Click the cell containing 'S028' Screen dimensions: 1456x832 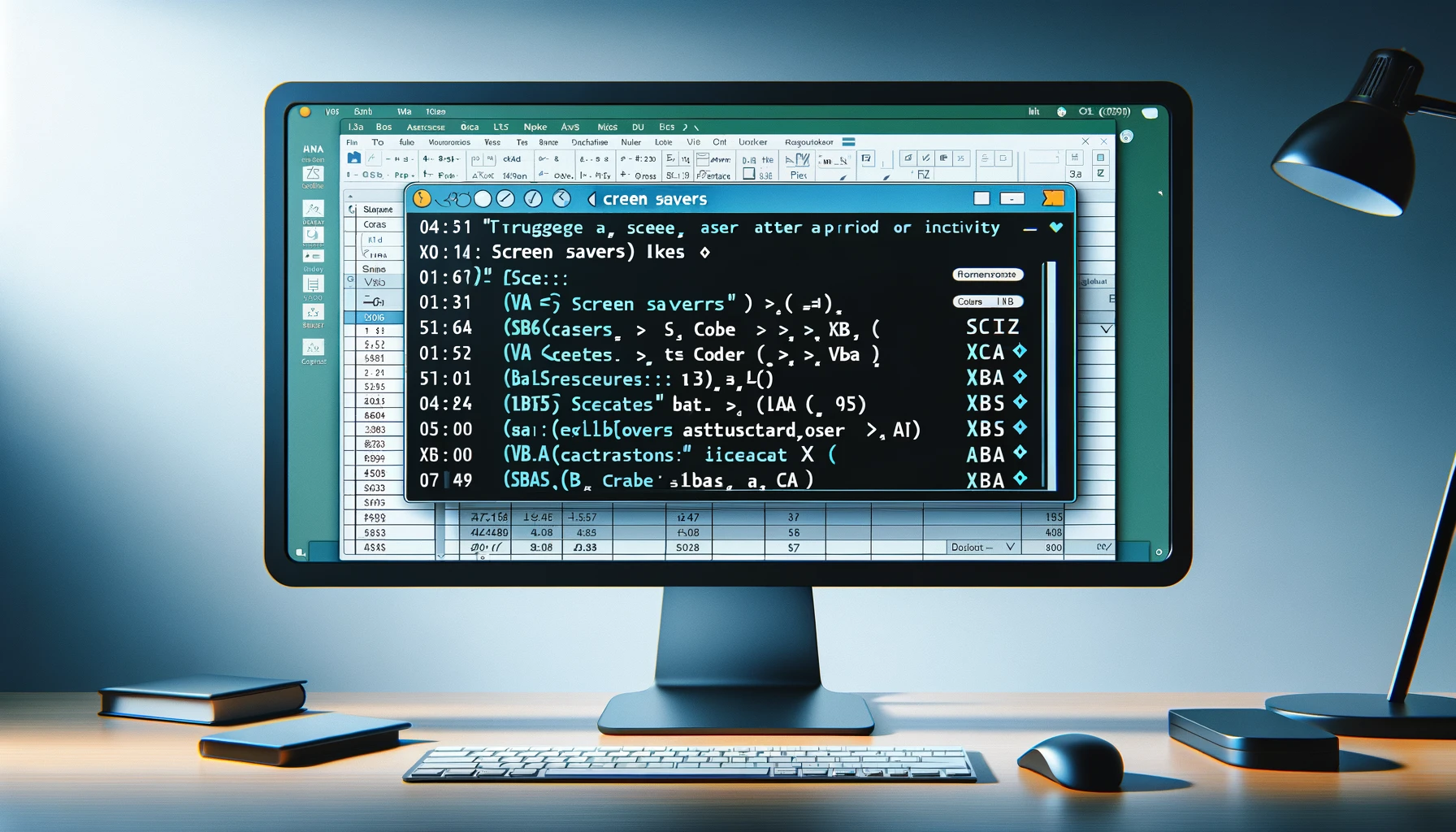pos(687,548)
